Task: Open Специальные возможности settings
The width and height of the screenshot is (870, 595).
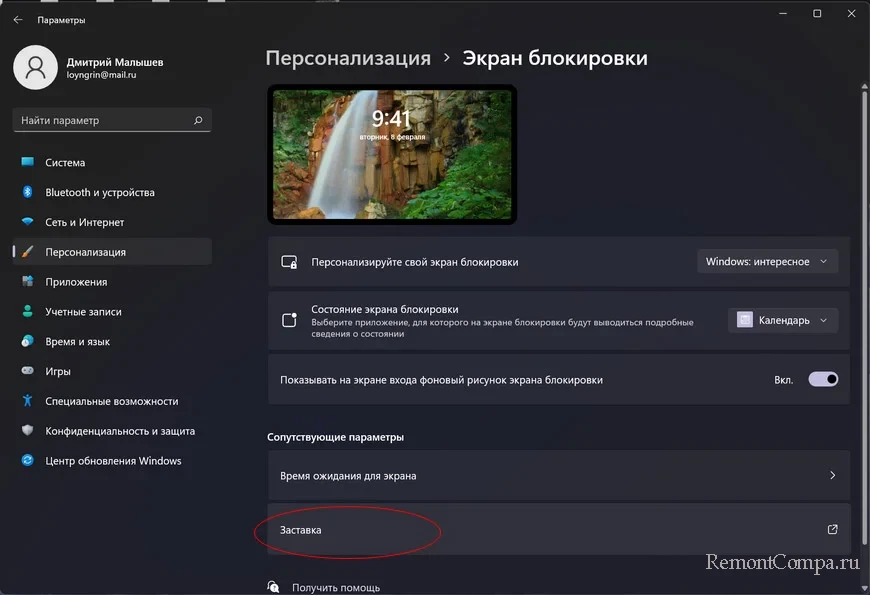Action: click(x=111, y=401)
